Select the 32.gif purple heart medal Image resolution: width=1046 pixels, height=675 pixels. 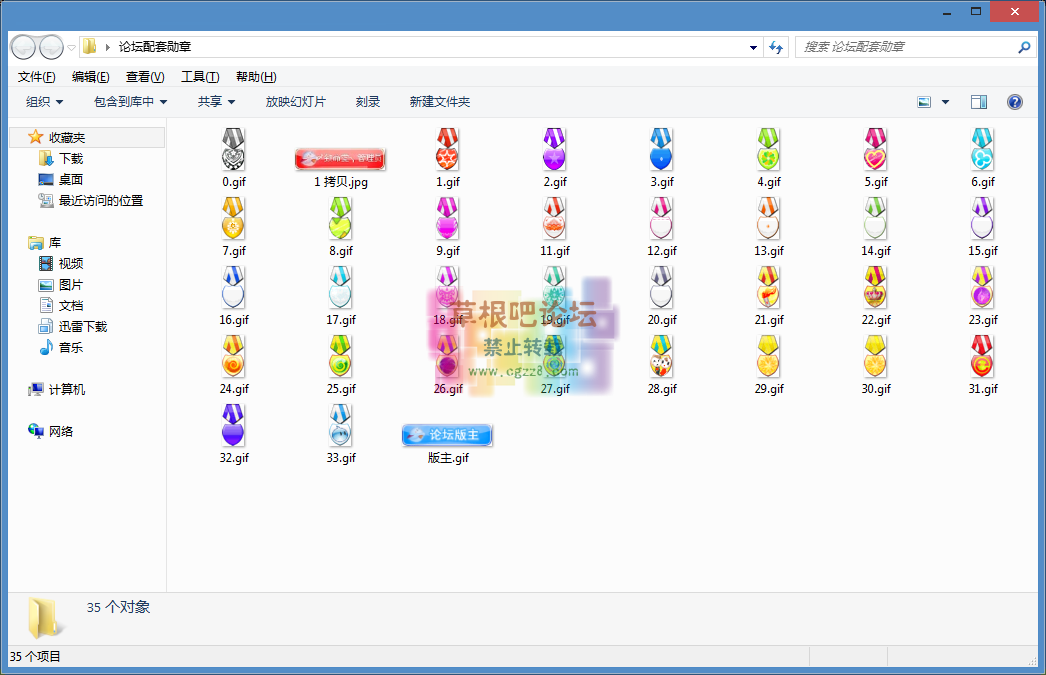point(233,426)
